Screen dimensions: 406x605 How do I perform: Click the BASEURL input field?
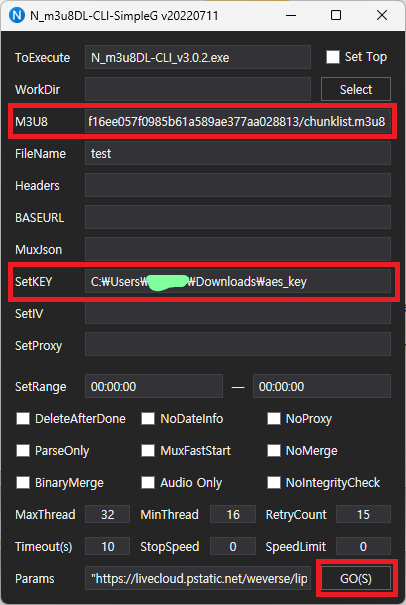tap(238, 217)
